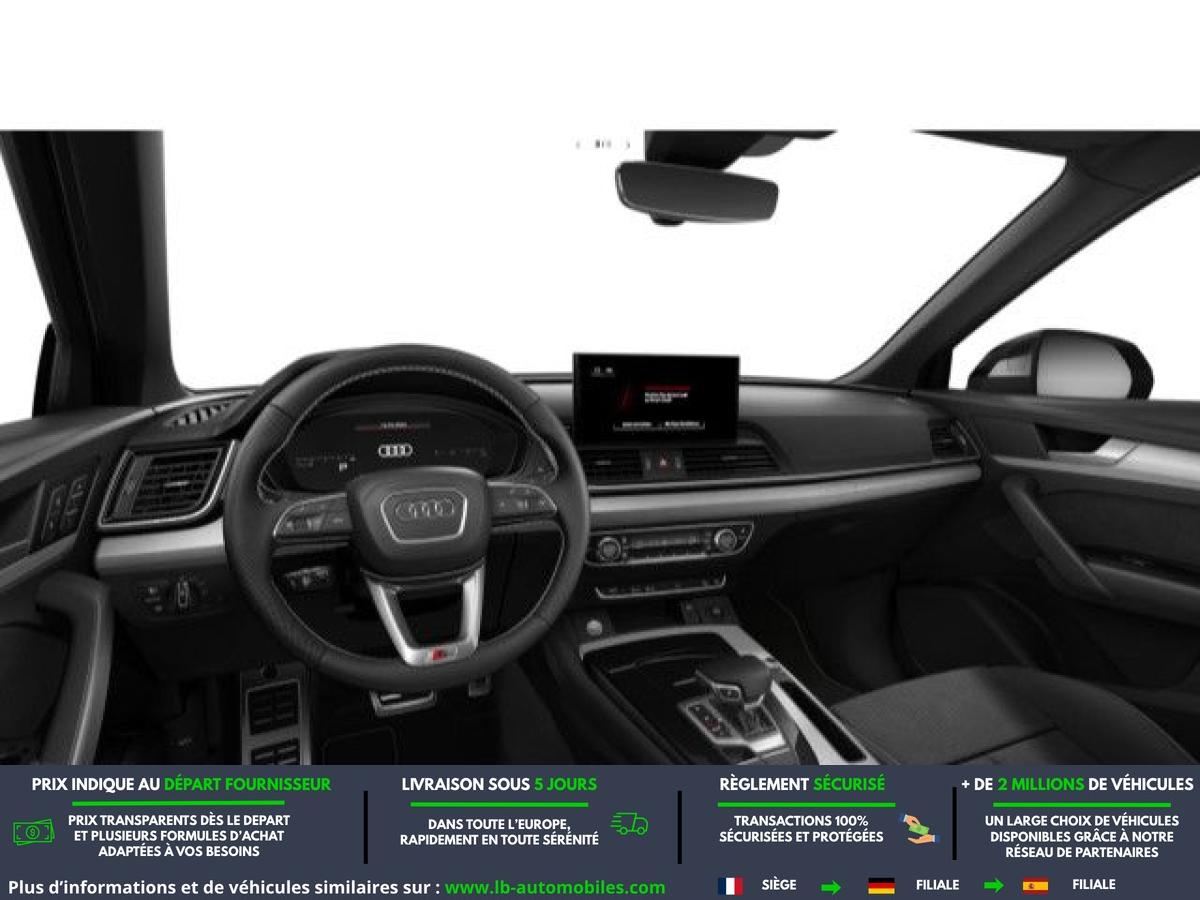Viewport: 1200px width, 900px height.
Task: Click the driver-side dashboard air vent
Action: click(166, 484)
